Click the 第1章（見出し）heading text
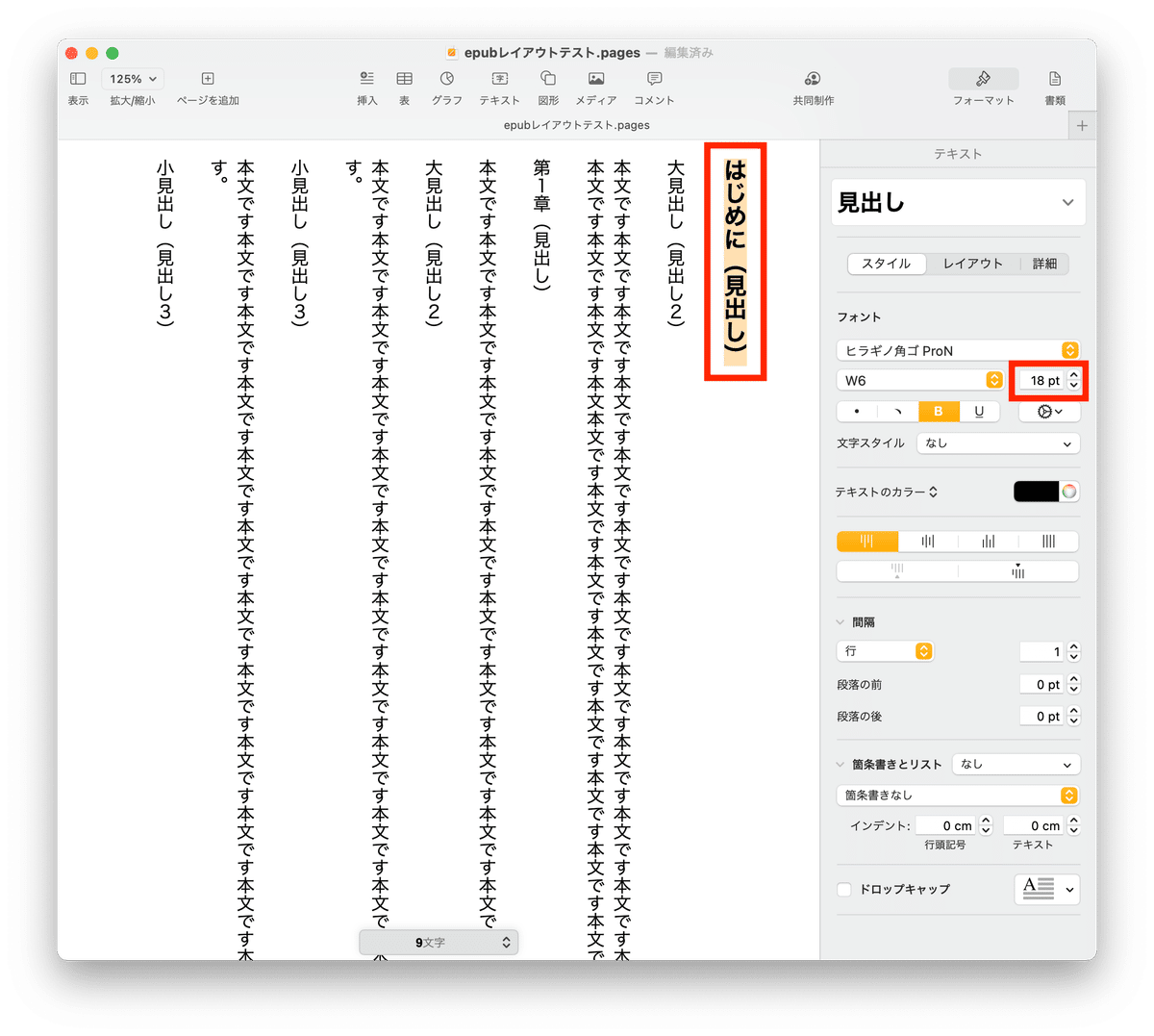The image size is (1154, 1036). click(542, 224)
